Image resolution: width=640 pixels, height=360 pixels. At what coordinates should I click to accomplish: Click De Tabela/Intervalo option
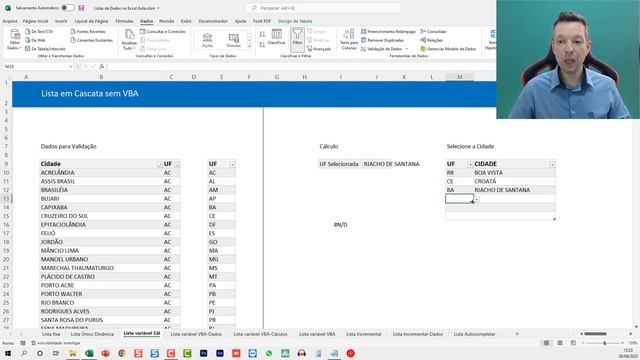[x=45, y=49]
